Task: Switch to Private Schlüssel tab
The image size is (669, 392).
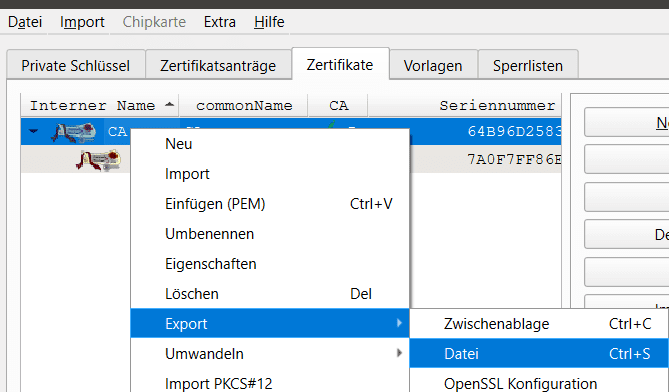Action: [76, 65]
